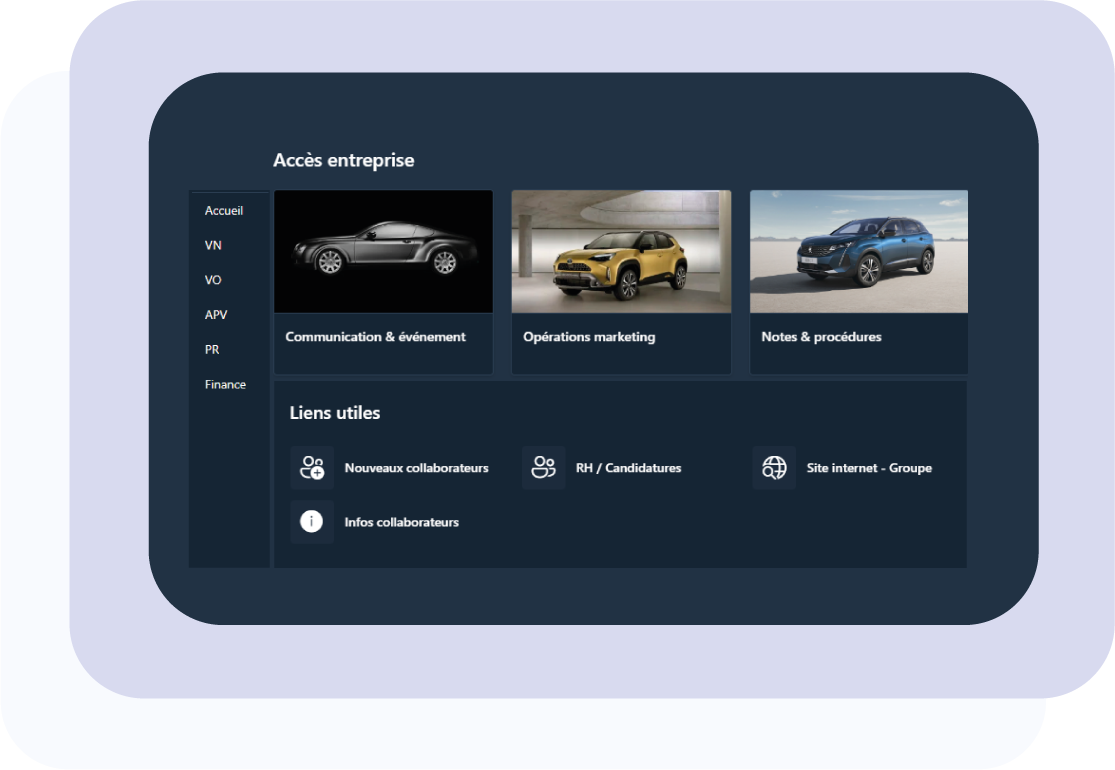1115x770 pixels.
Task: Click the Accès entreprise heading
Action: 343,160
